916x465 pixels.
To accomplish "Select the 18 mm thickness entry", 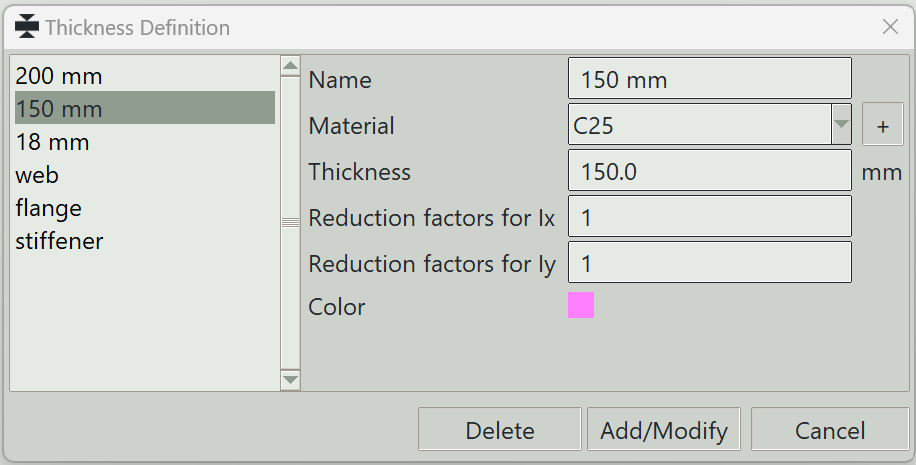I will 145,142.
